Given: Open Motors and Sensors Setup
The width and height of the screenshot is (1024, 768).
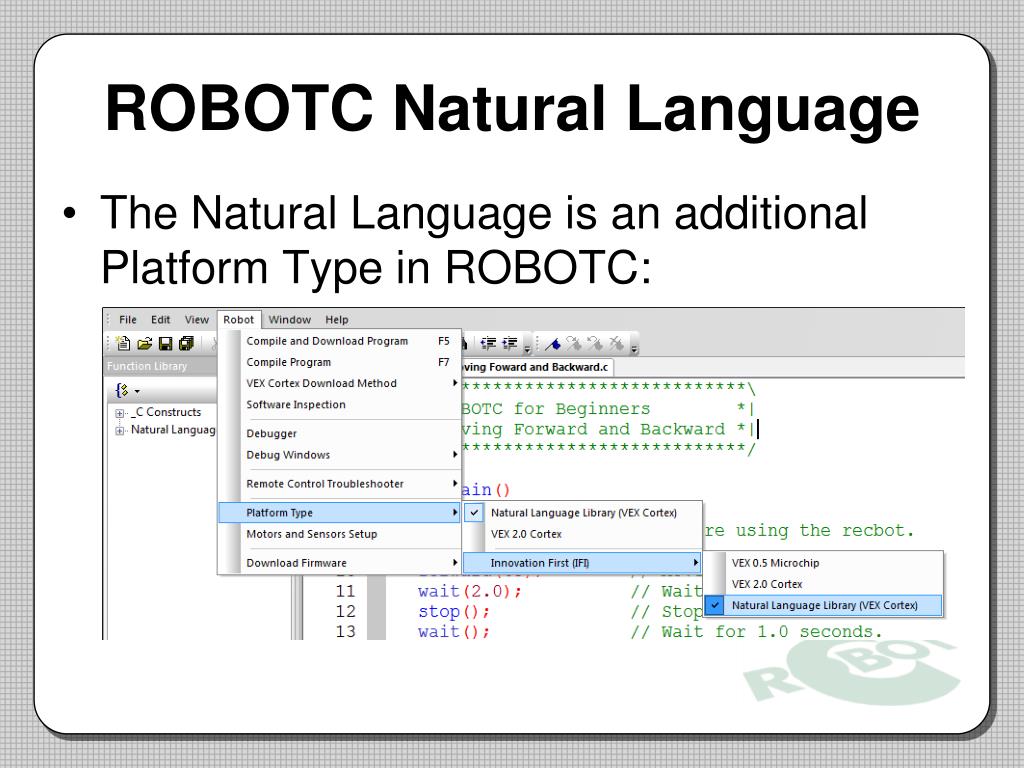Looking at the screenshot, I should click(x=340, y=534).
